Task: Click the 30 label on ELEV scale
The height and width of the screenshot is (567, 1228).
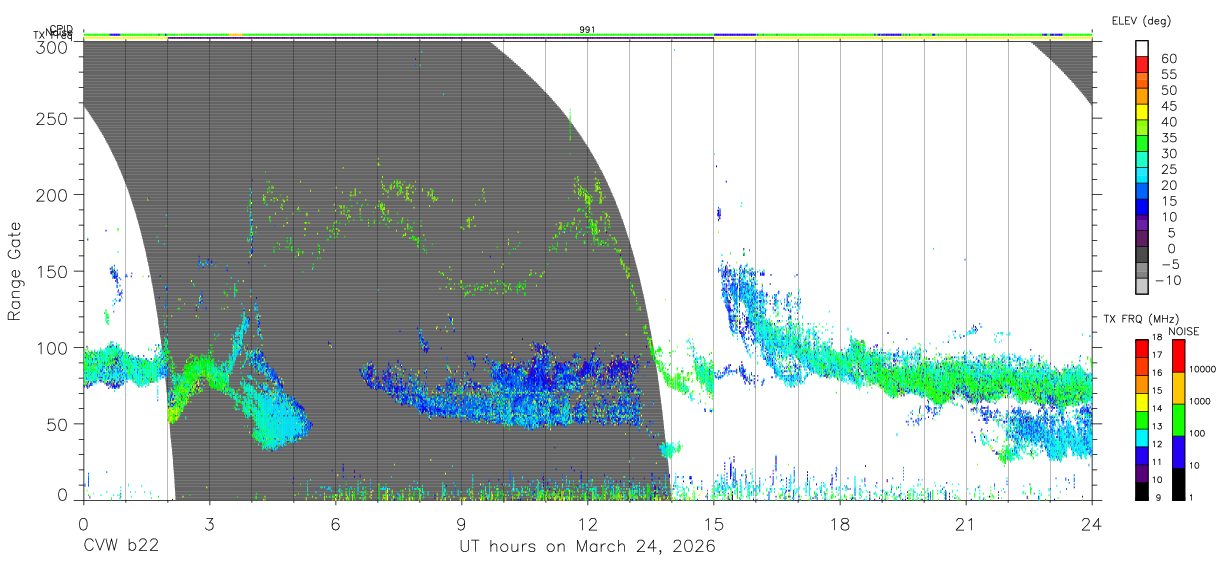Action: coord(1167,153)
